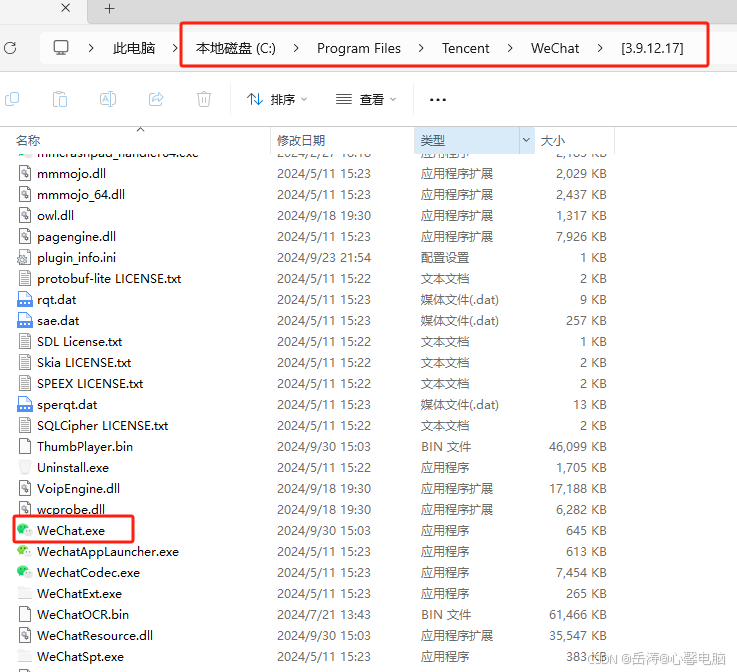Go to Tencent breadcrumb folder
737x672 pixels.
click(x=465, y=48)
